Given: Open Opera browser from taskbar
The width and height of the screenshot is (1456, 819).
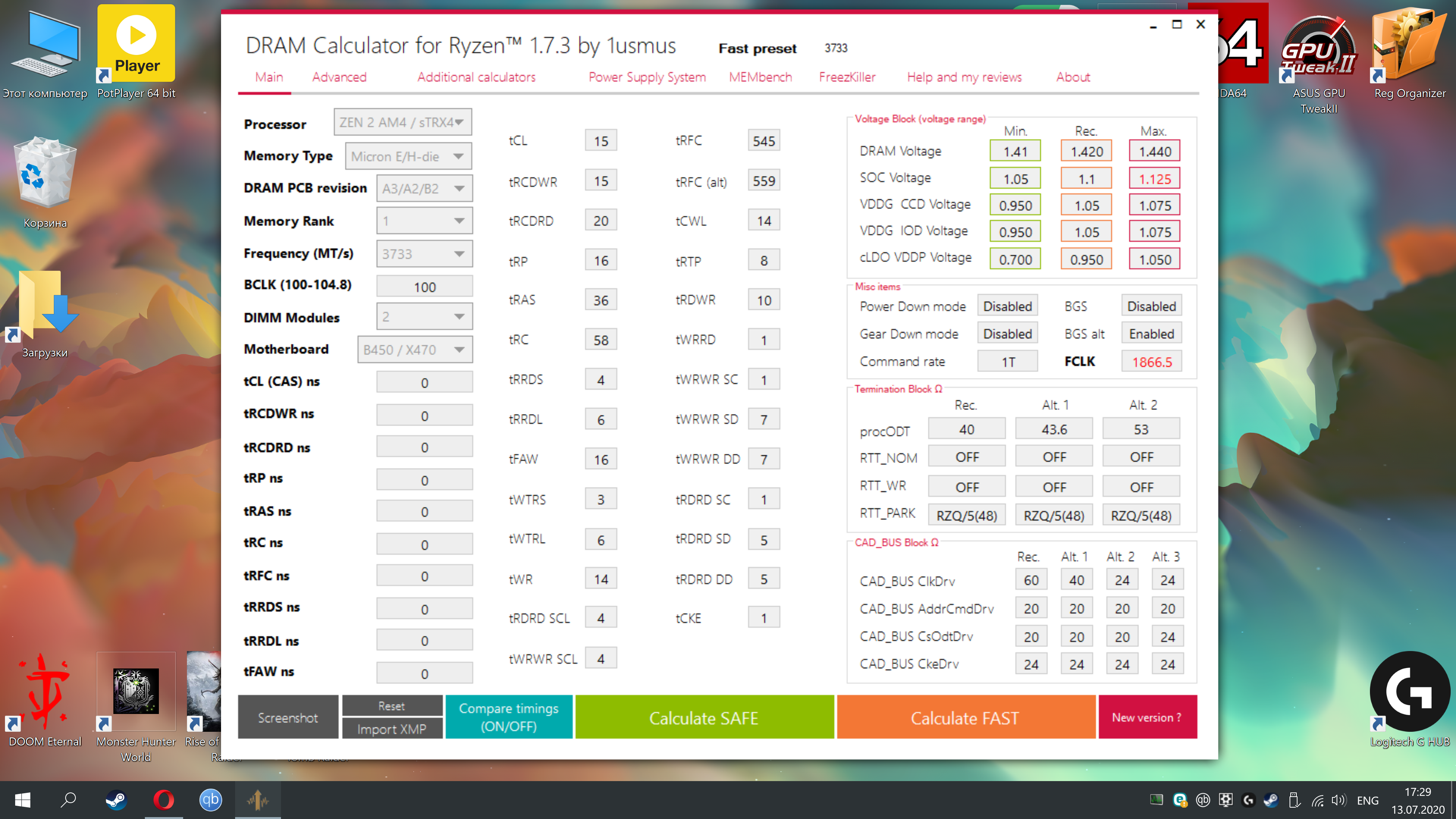Looking at the screenshot, I should click(164, 800).
